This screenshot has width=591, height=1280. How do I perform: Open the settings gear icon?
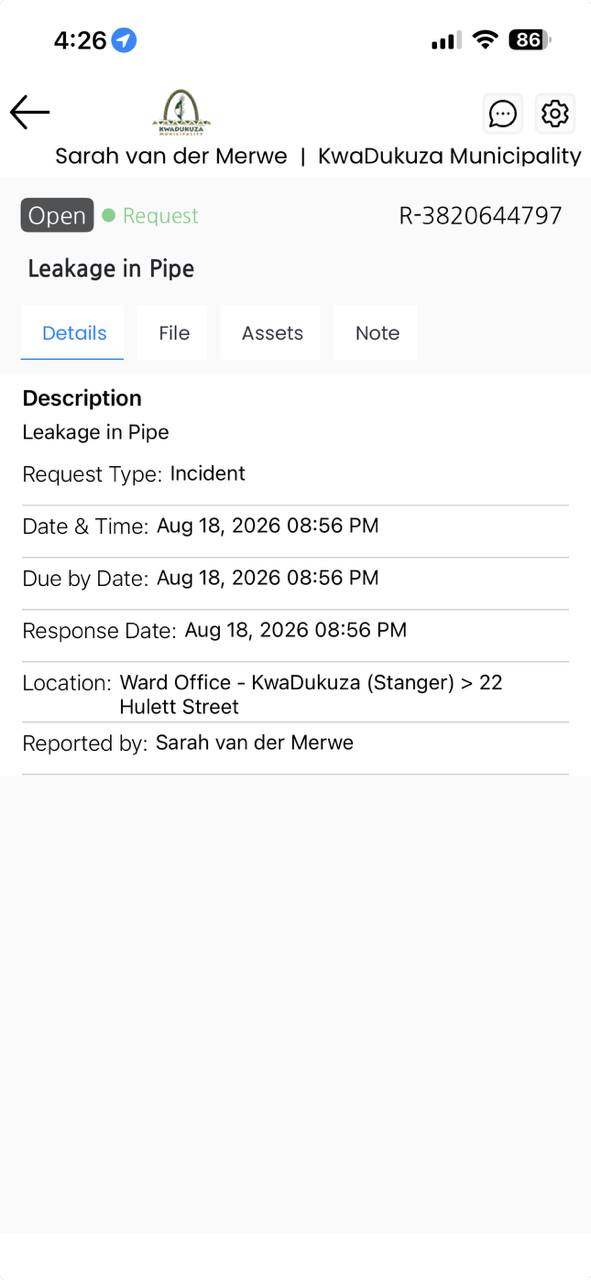tap(554, 114)
